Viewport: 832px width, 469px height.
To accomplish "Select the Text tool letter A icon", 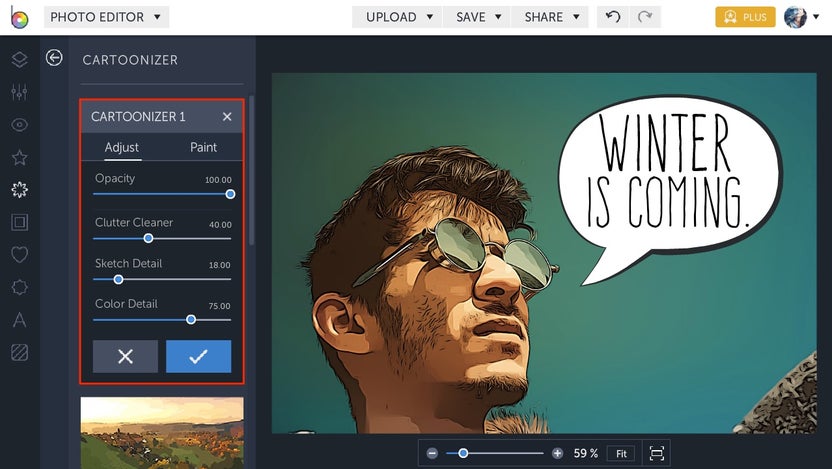I will (20, 320).
